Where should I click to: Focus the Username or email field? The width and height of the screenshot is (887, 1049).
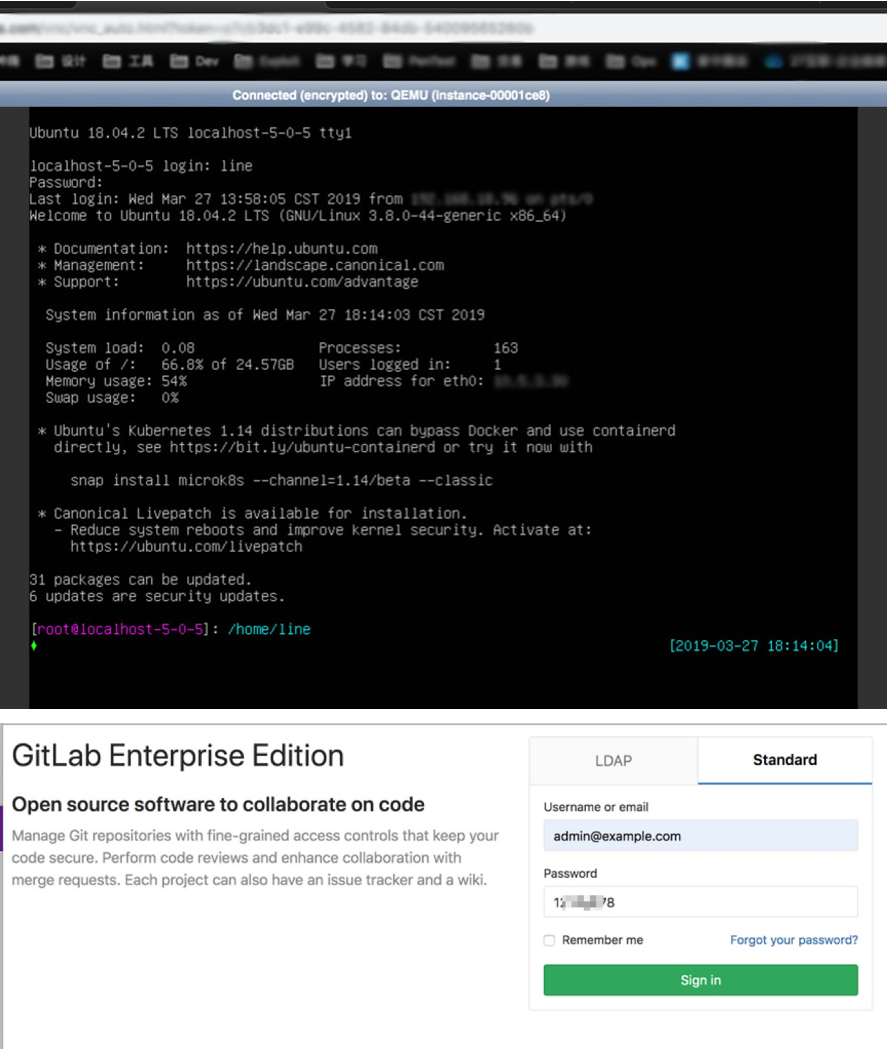700,836
